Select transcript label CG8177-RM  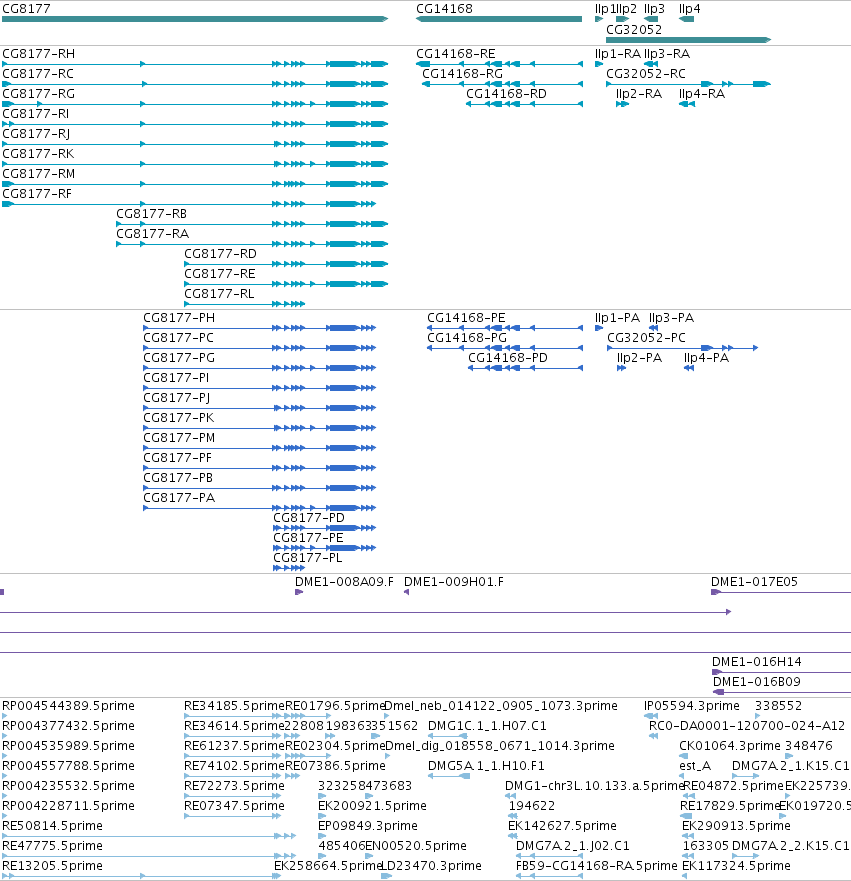point(39,174)
